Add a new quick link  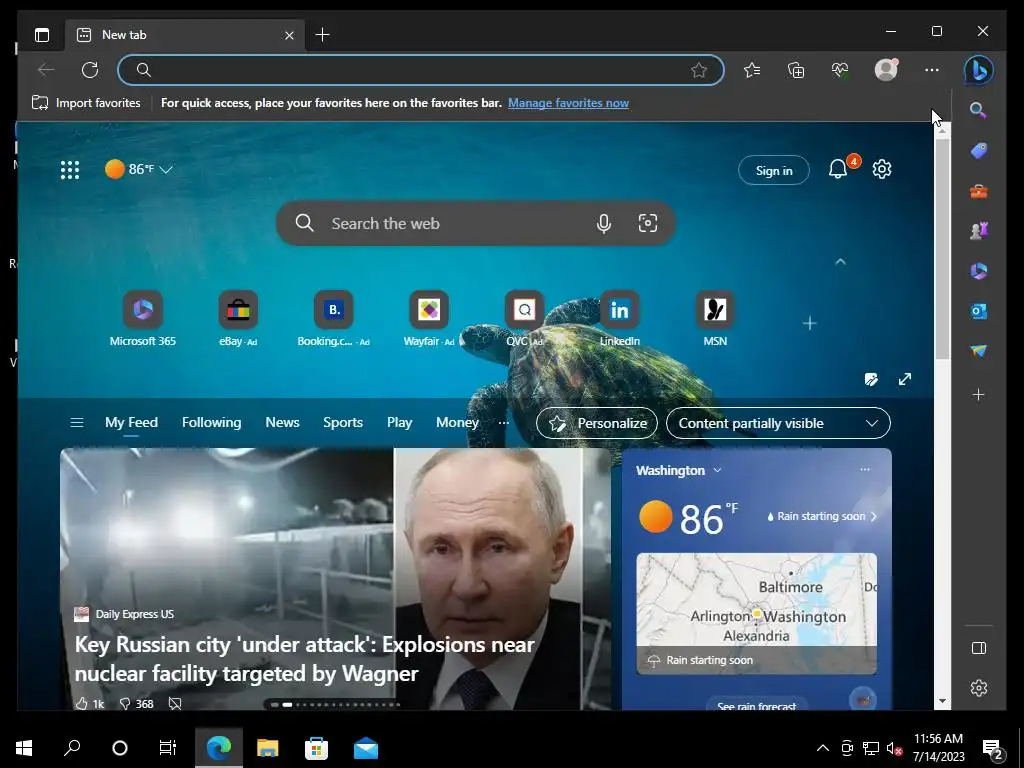[x=810, y=323]
